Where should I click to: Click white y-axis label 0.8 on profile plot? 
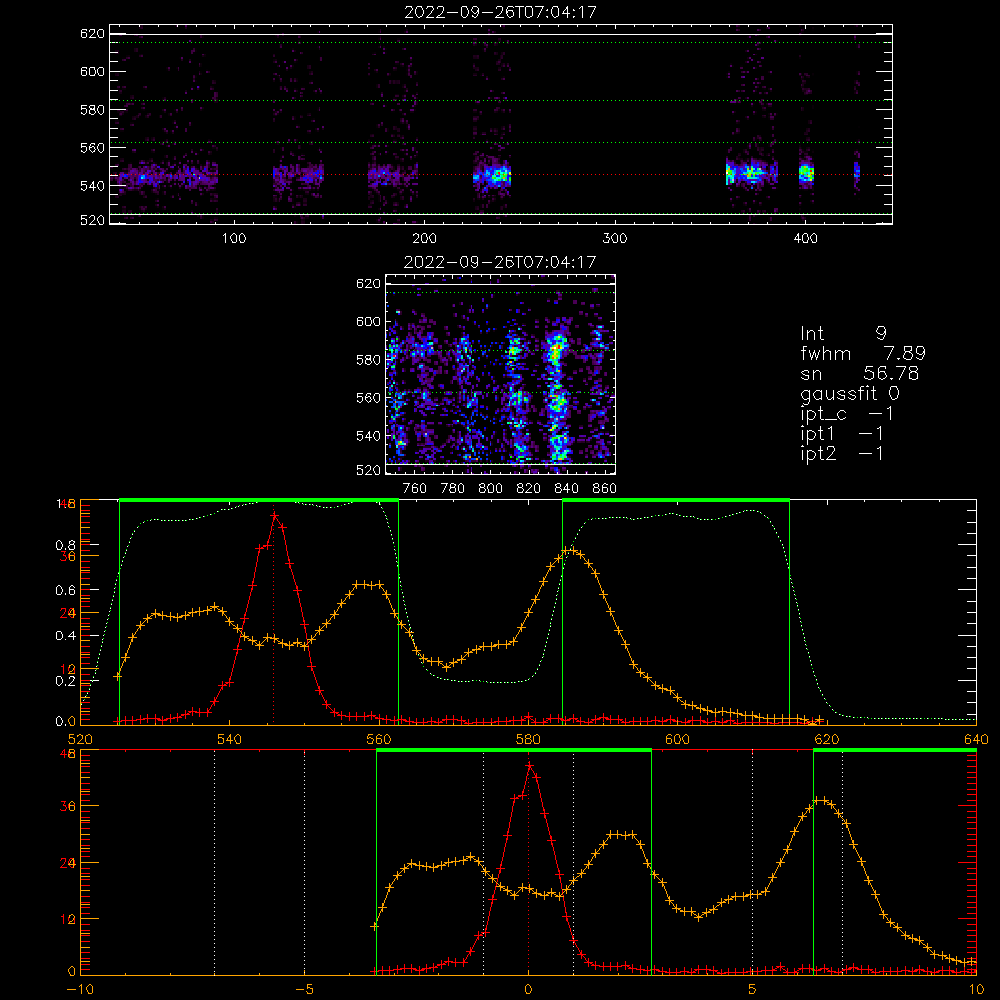point(65,545)
